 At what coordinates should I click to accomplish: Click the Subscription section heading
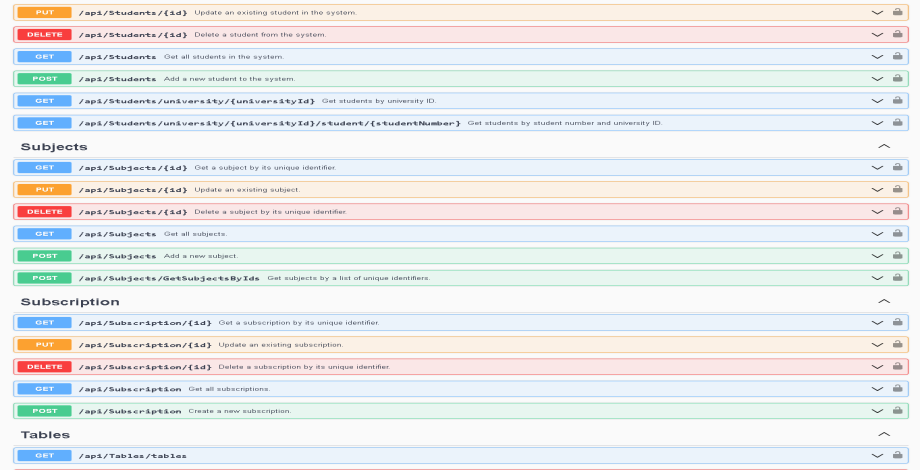tap(70, 301)
